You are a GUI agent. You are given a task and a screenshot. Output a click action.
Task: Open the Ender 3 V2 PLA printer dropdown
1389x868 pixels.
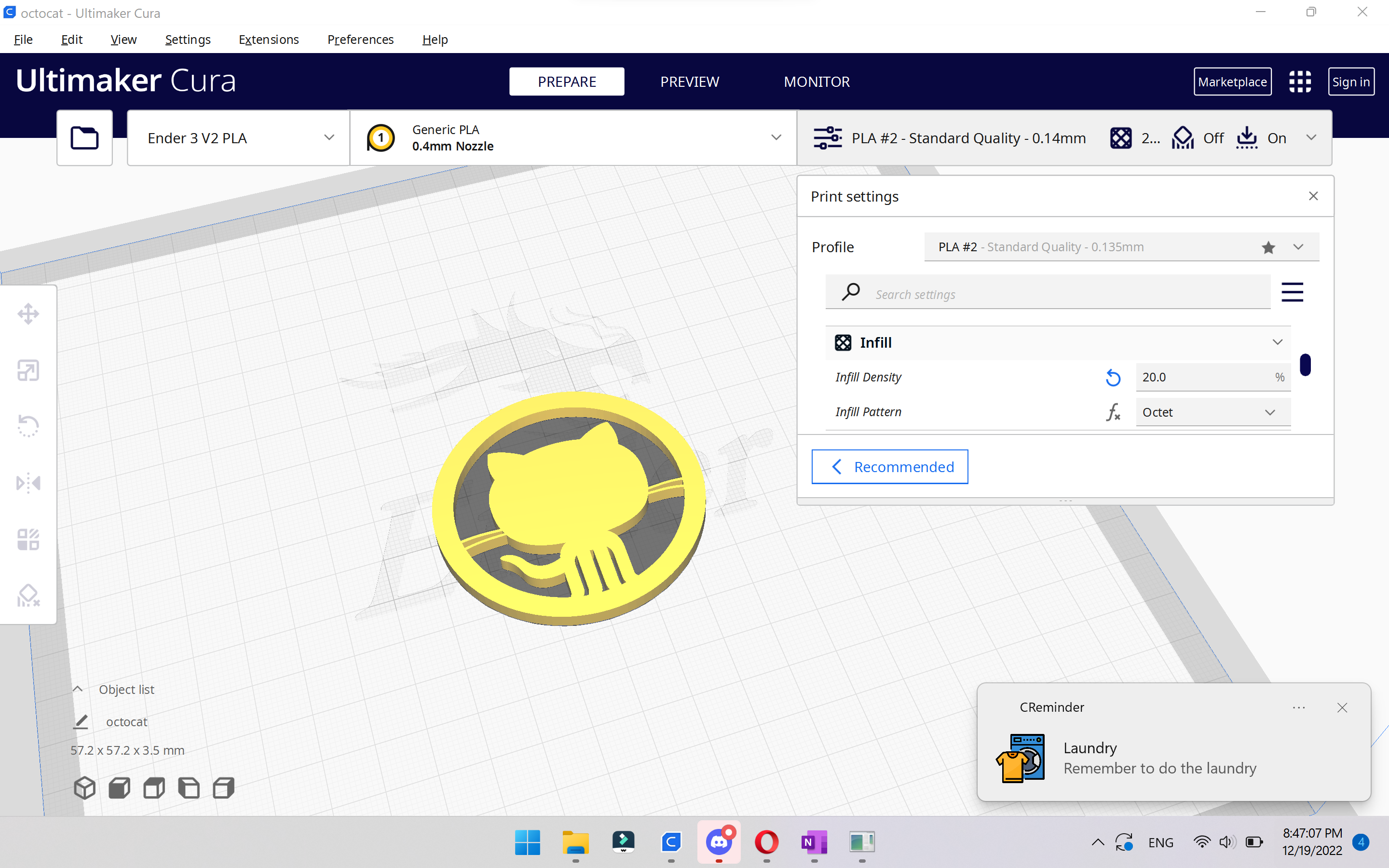click(x=238, y=138)
